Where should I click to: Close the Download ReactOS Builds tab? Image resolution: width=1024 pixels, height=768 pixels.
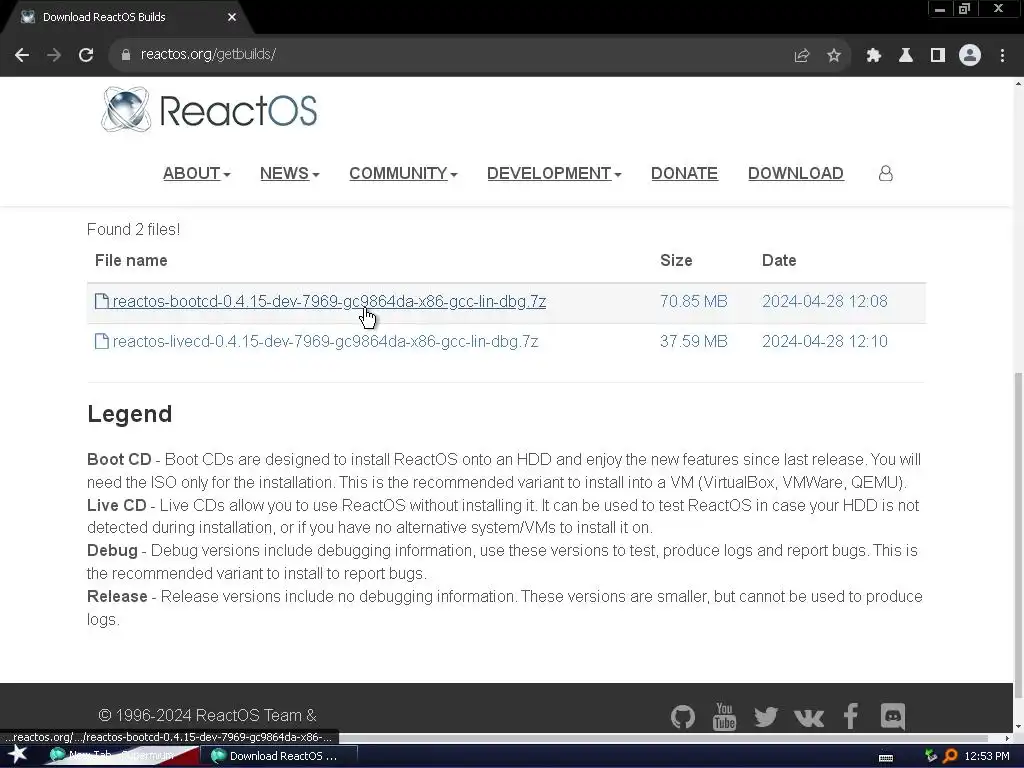coord(232,17)
